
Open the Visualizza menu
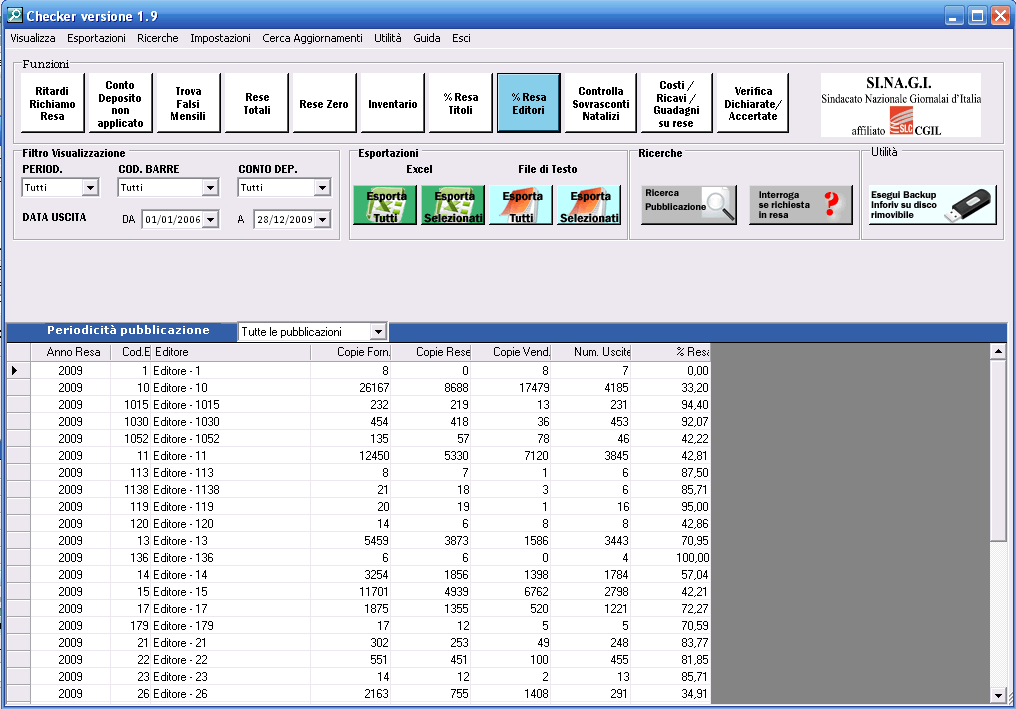point(33,38)
